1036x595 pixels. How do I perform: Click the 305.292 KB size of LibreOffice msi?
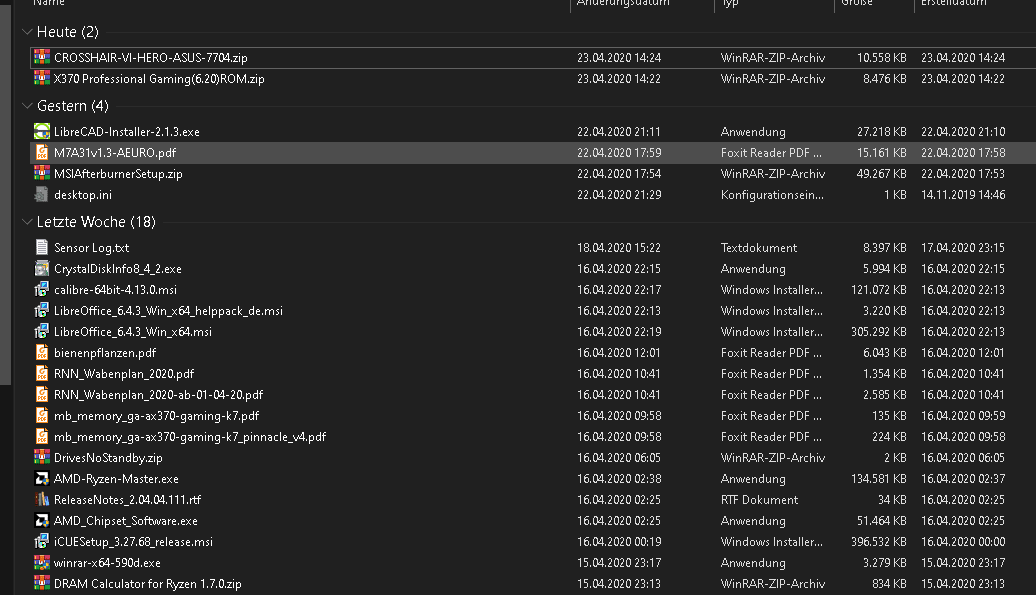[x=879, y=332]
